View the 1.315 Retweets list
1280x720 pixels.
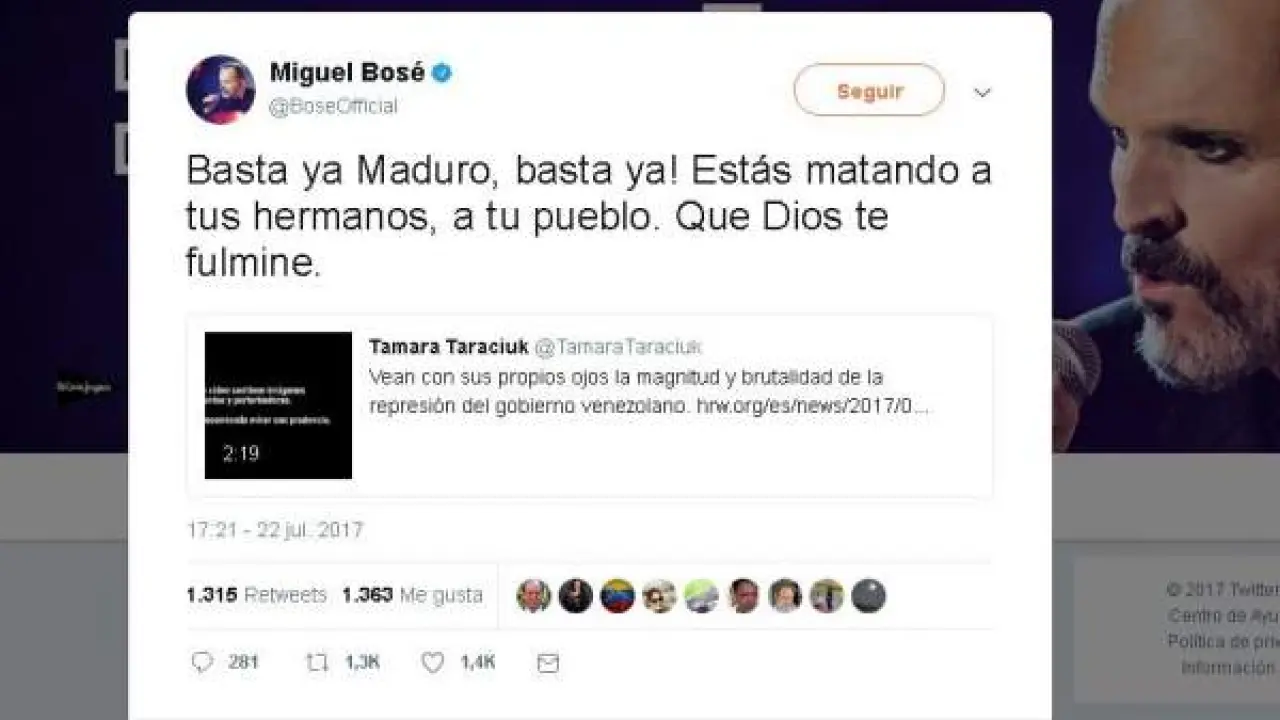click(256, 595)
